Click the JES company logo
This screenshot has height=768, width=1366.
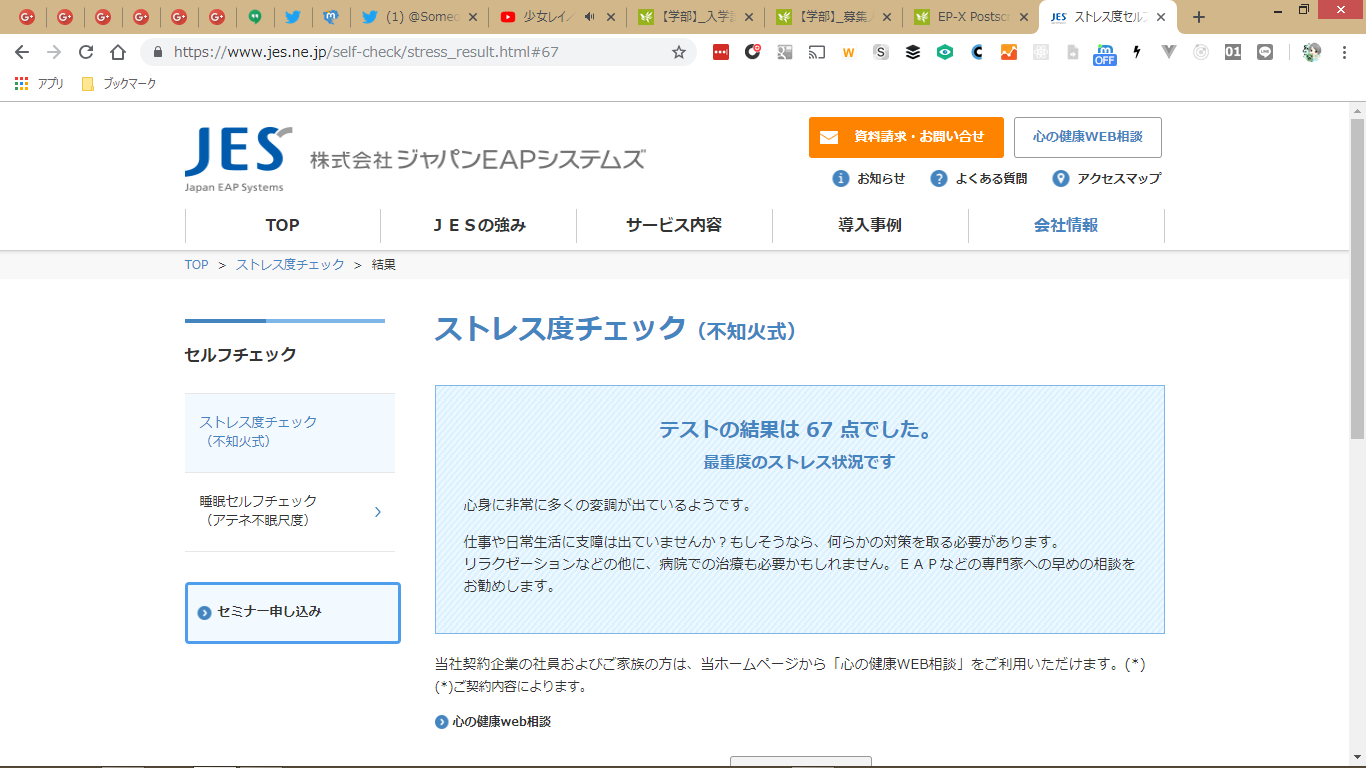(x=238, y=159)
